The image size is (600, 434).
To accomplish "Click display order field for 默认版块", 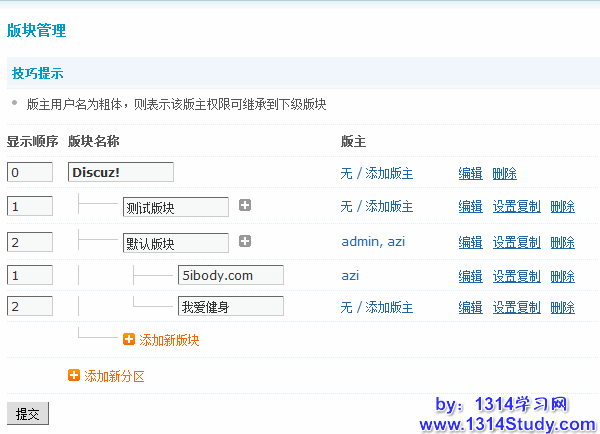I will tap(29, 242).
